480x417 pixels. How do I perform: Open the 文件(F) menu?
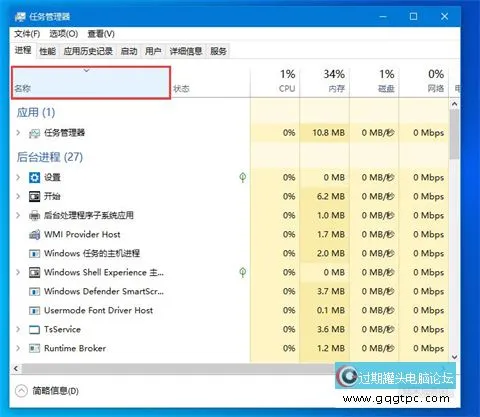point(27,34)
